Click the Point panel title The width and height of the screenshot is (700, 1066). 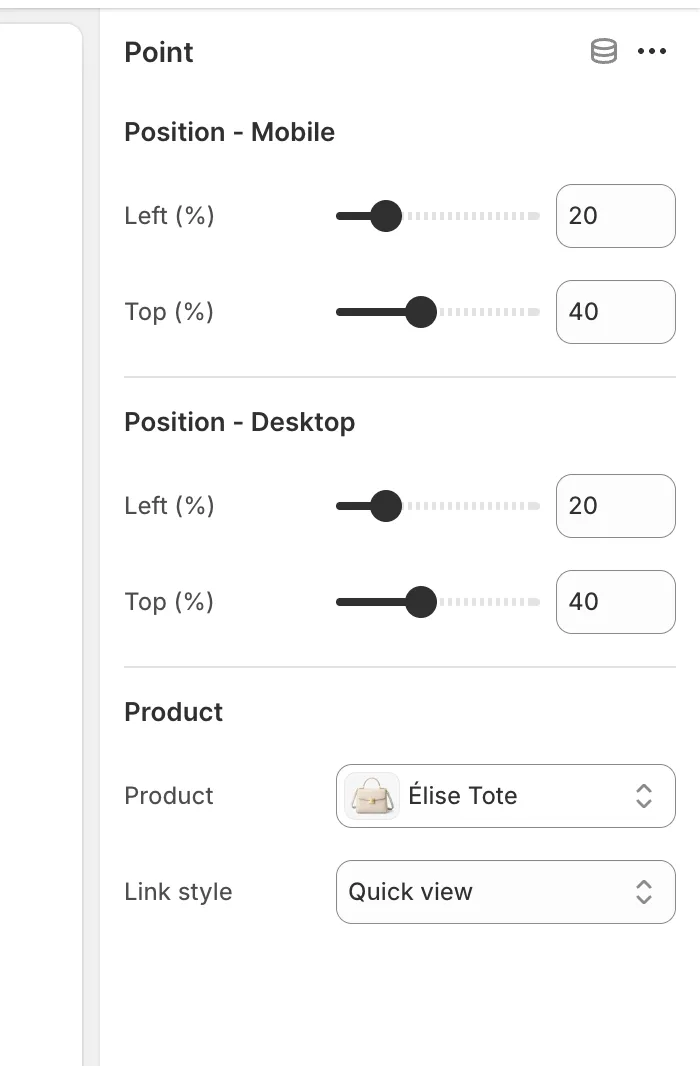[159, 52]
